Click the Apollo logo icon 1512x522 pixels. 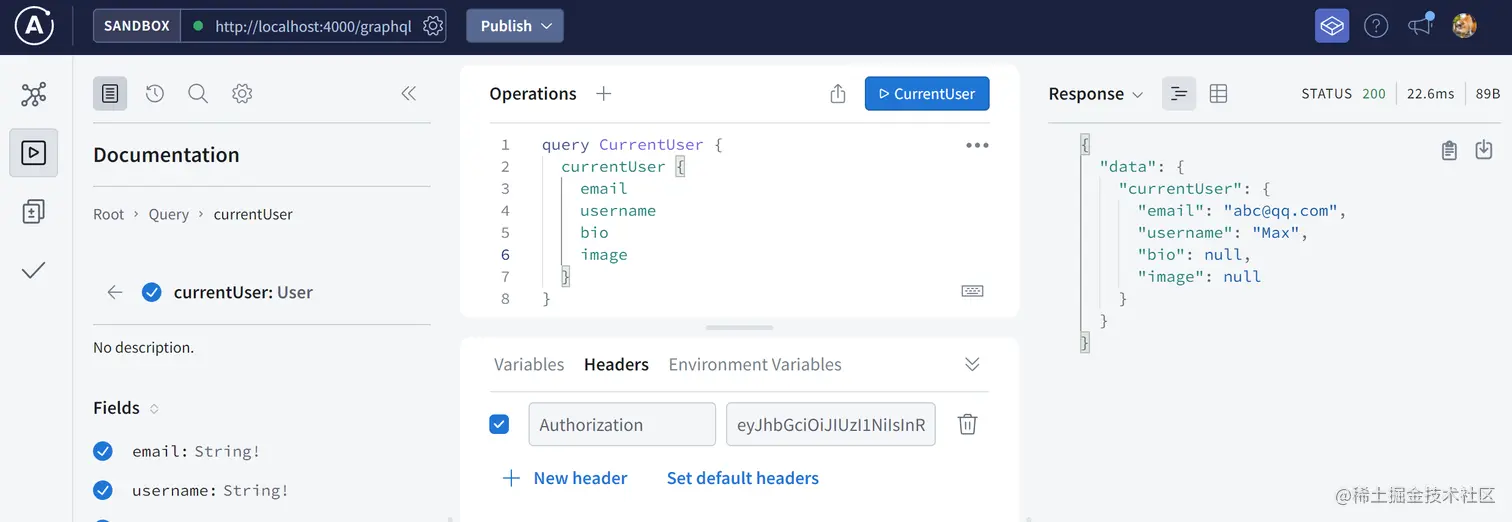pyautogui.click(x=34, y=26)
